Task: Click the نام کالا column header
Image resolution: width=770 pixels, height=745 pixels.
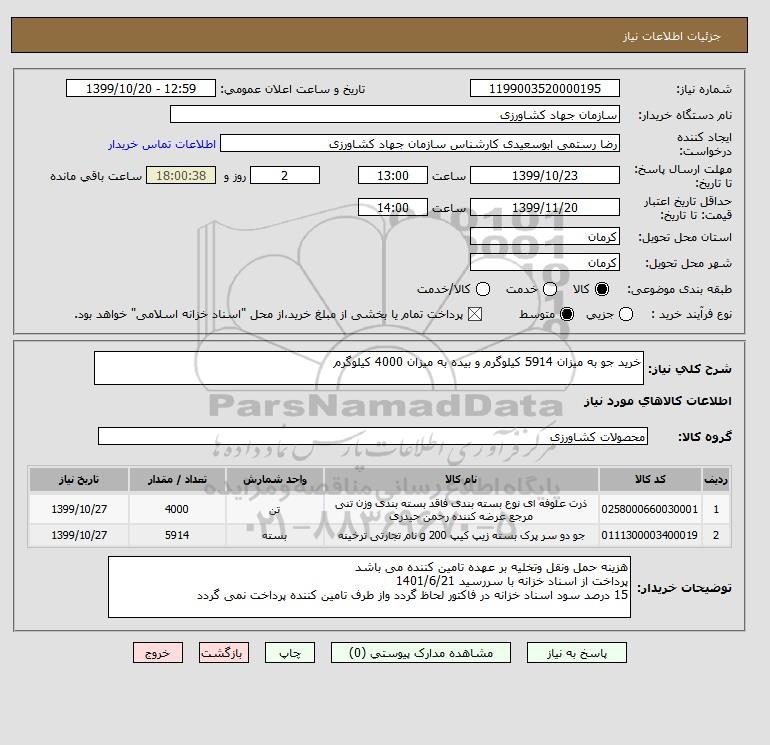Action: [x=461, y=479]
